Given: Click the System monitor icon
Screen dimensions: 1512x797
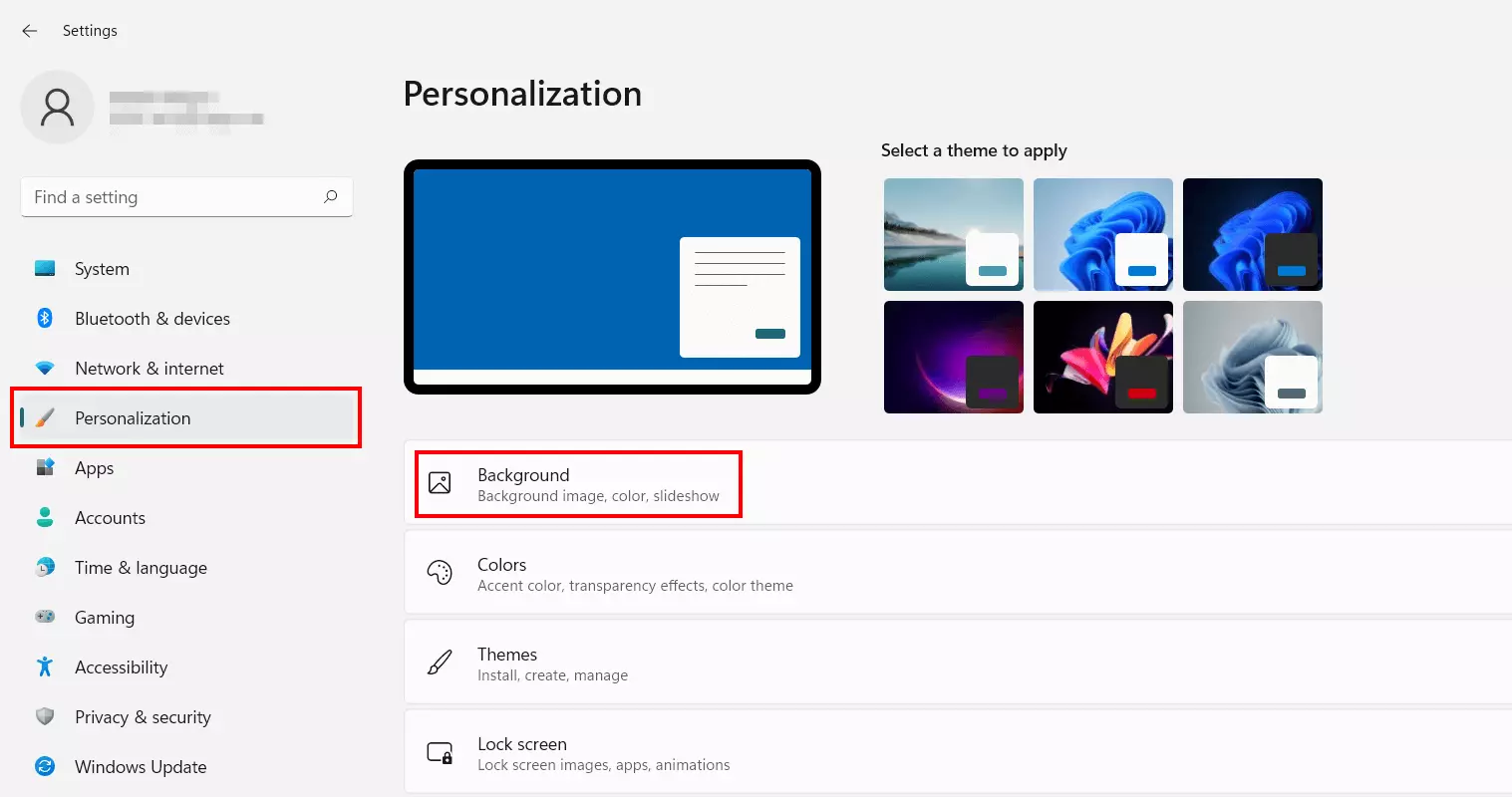Looking at the screenshot, I should 45,268.
